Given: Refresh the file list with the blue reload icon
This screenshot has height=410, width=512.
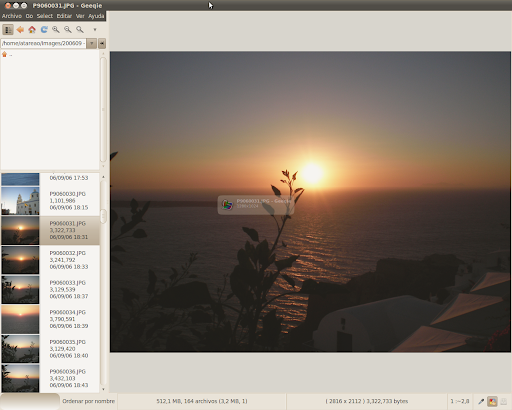Looking at the screenshot, I should [x=44, y=30].
